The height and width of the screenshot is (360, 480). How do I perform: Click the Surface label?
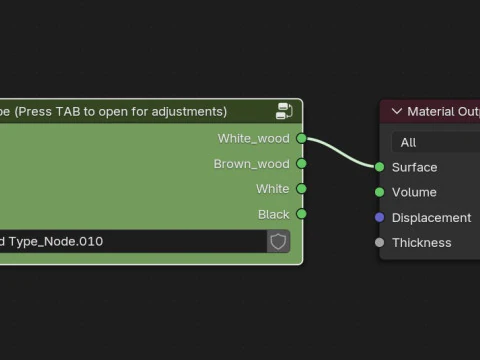(414, 167)
